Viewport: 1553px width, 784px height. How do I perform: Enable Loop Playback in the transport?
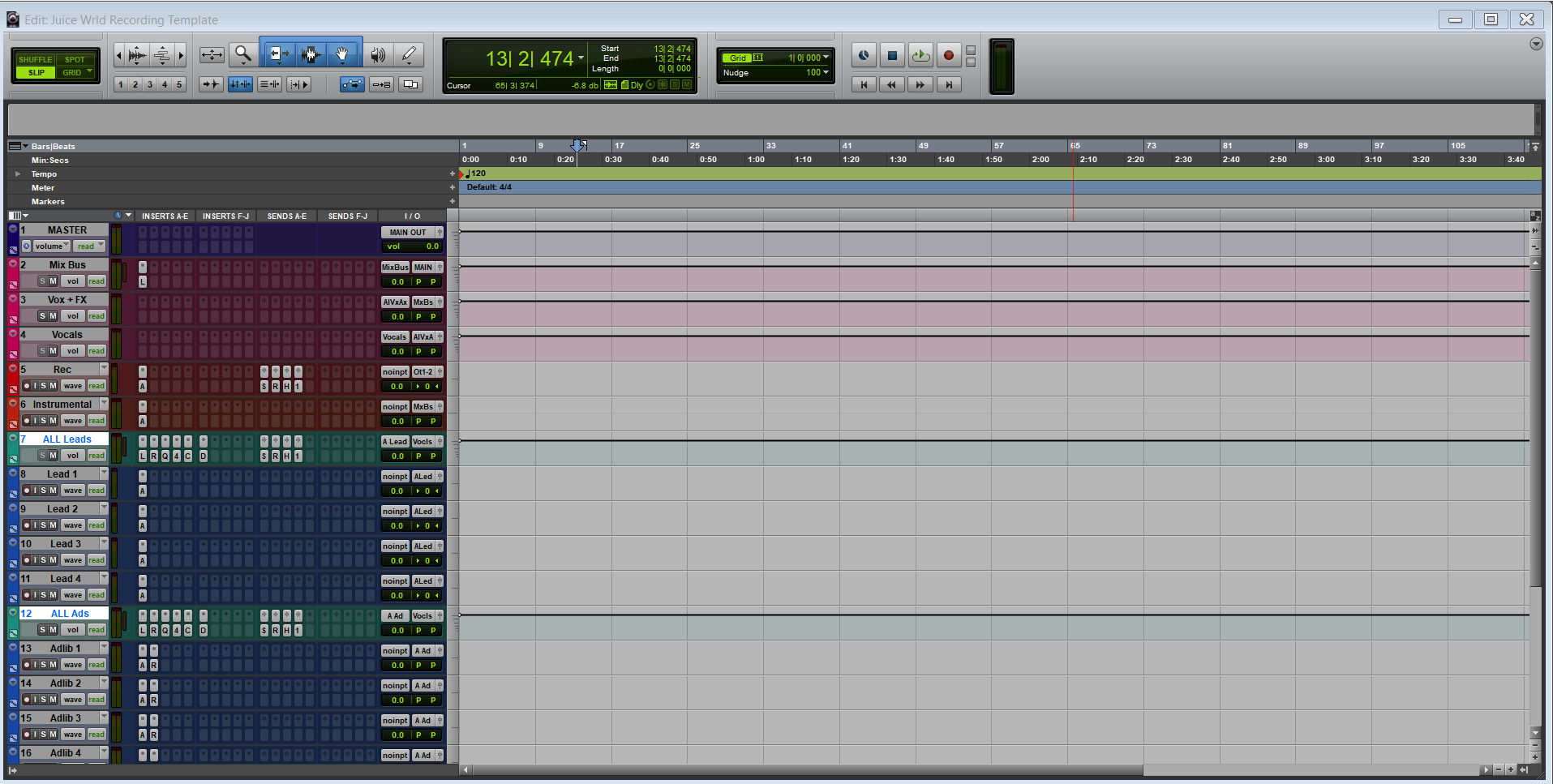coord(920,55)
